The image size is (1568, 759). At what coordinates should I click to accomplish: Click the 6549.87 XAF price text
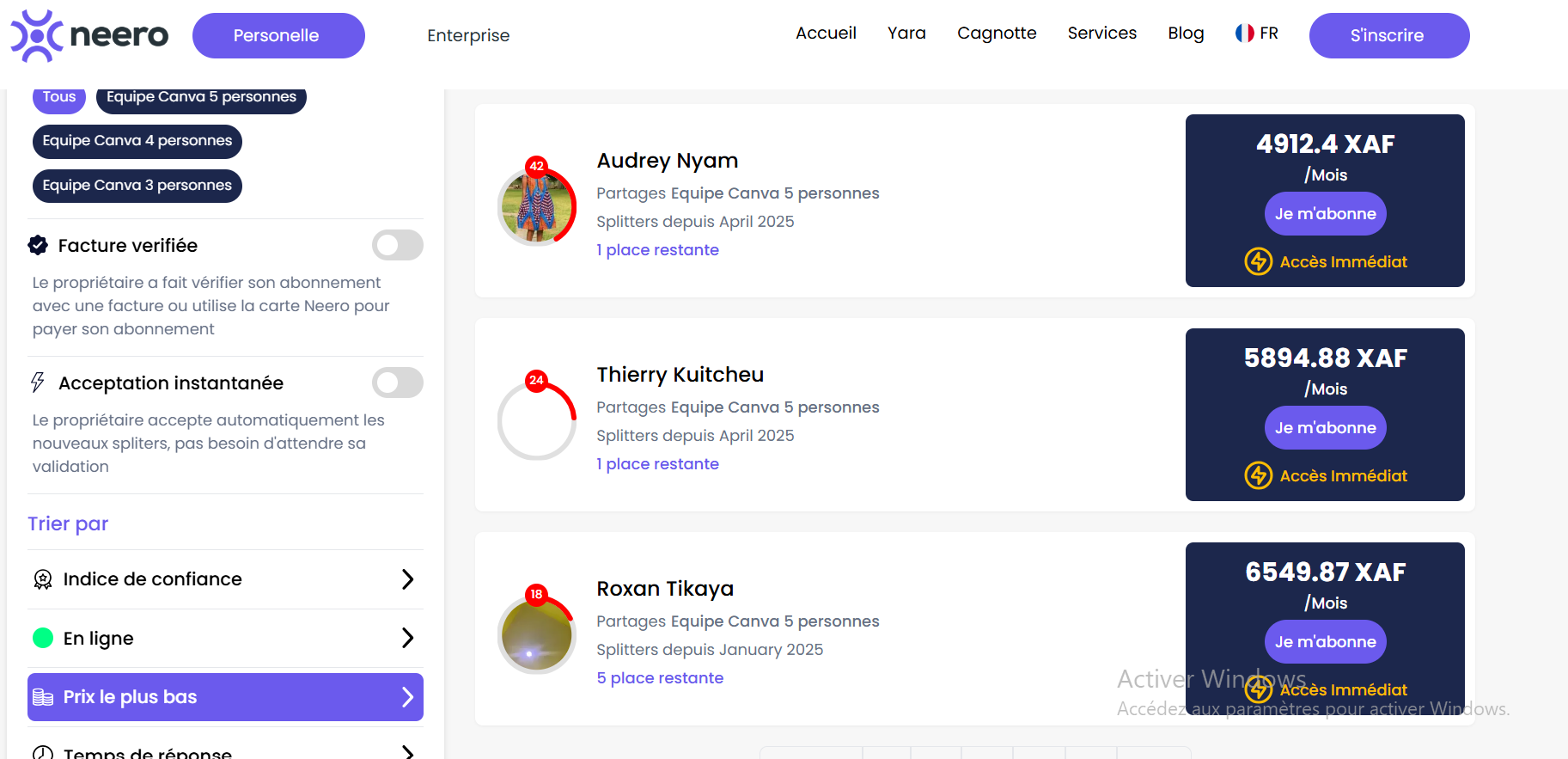pyautogui.click(x=1325, y=572)
